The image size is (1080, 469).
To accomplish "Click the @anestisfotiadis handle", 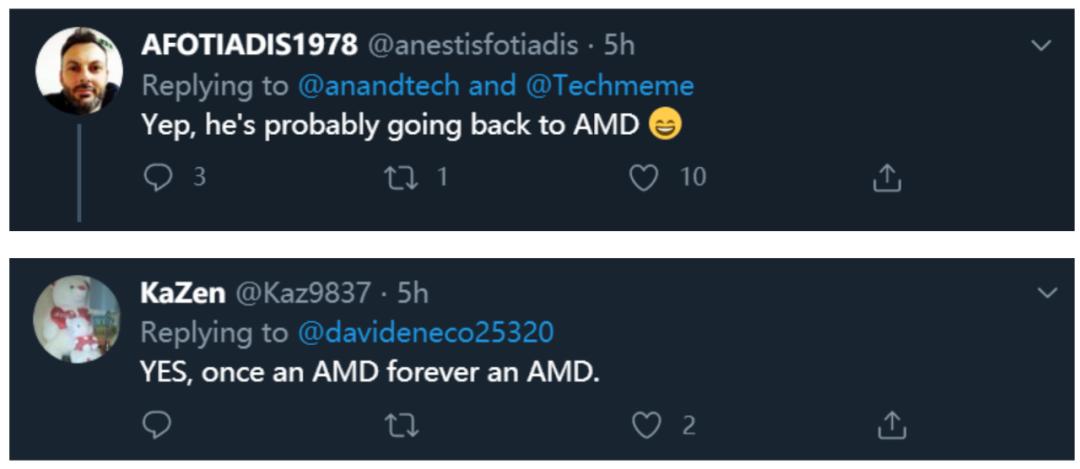I will click(x=477, y=46).
